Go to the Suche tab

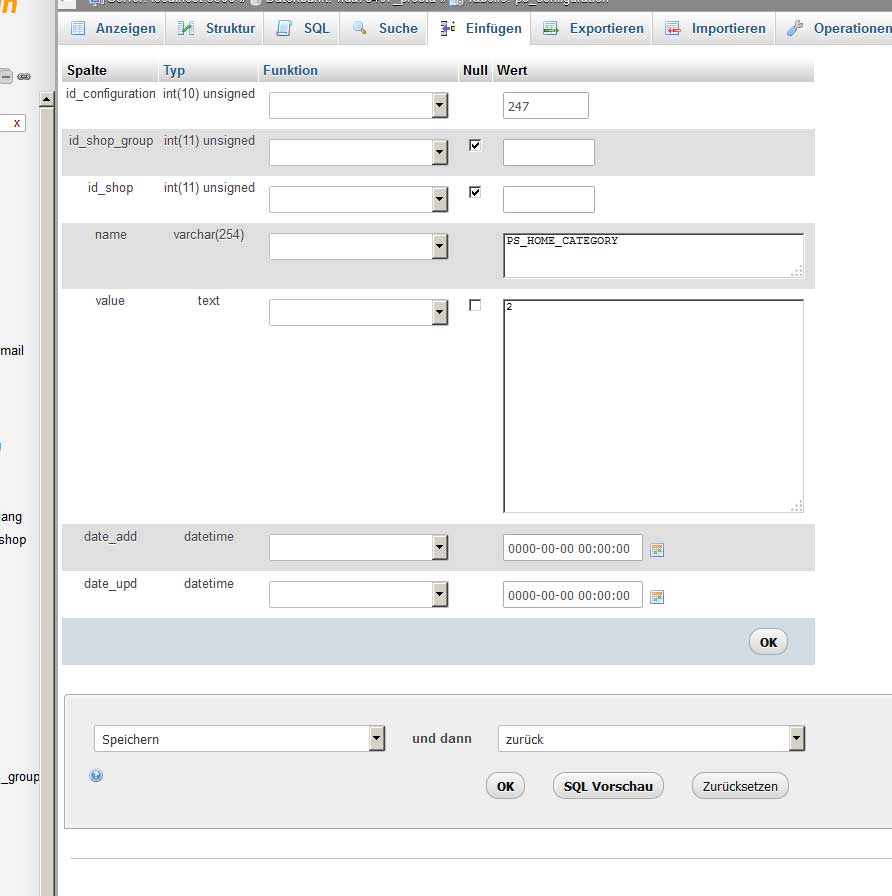pyautogui.click(x=384, y=29)
